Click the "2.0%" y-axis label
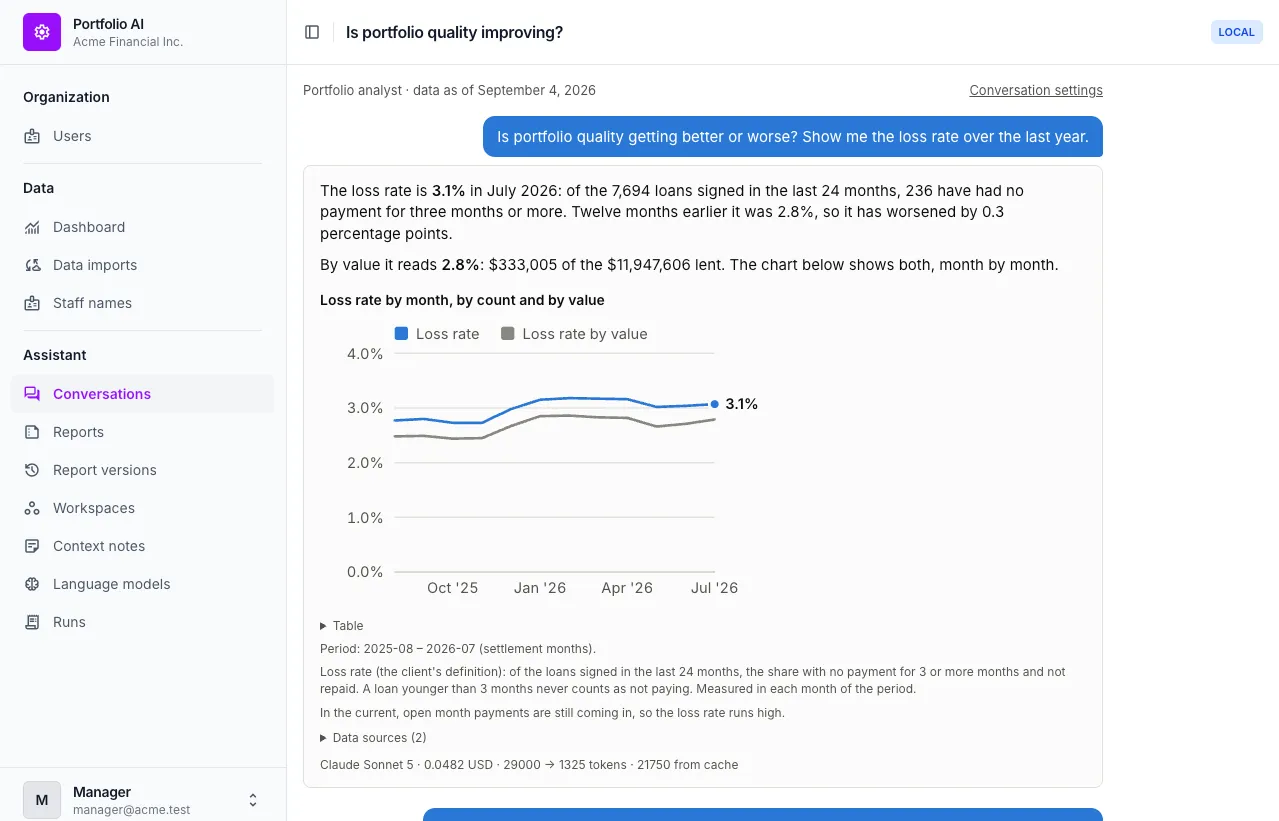 365,463
